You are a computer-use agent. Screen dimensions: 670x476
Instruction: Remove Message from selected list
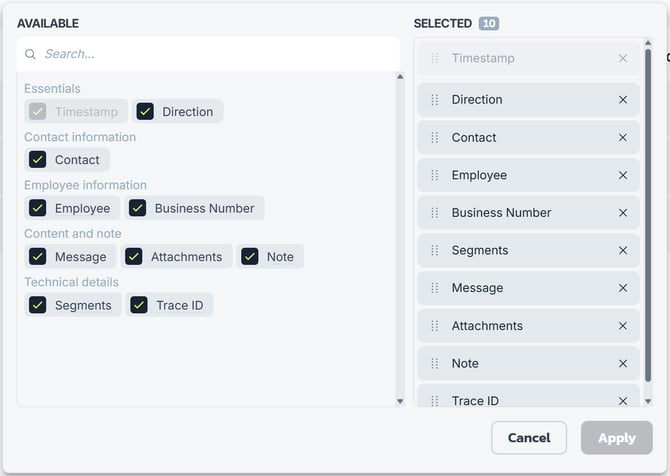[x=623, y=288]
